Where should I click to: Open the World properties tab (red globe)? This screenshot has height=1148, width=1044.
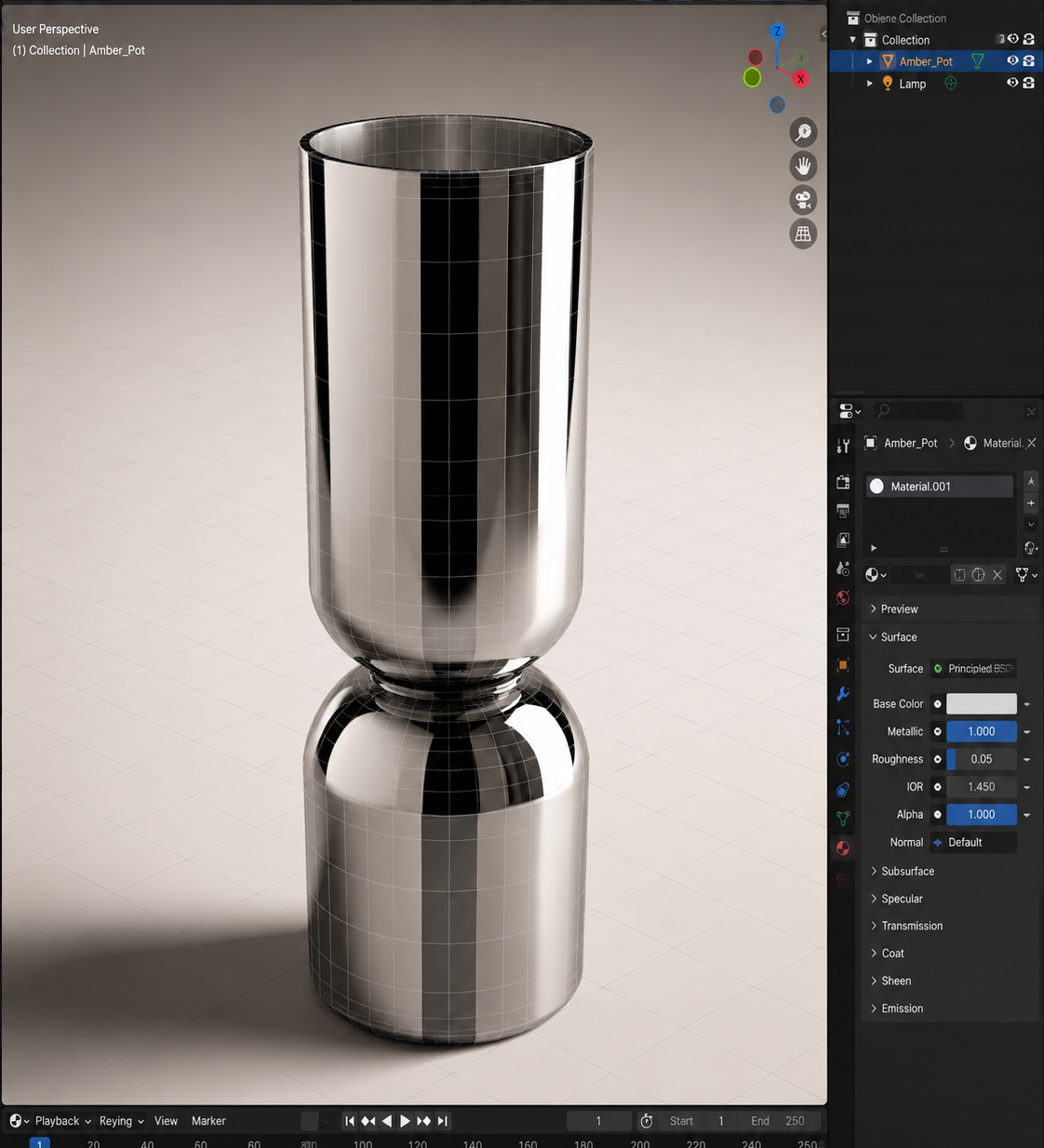pos(843,598)
